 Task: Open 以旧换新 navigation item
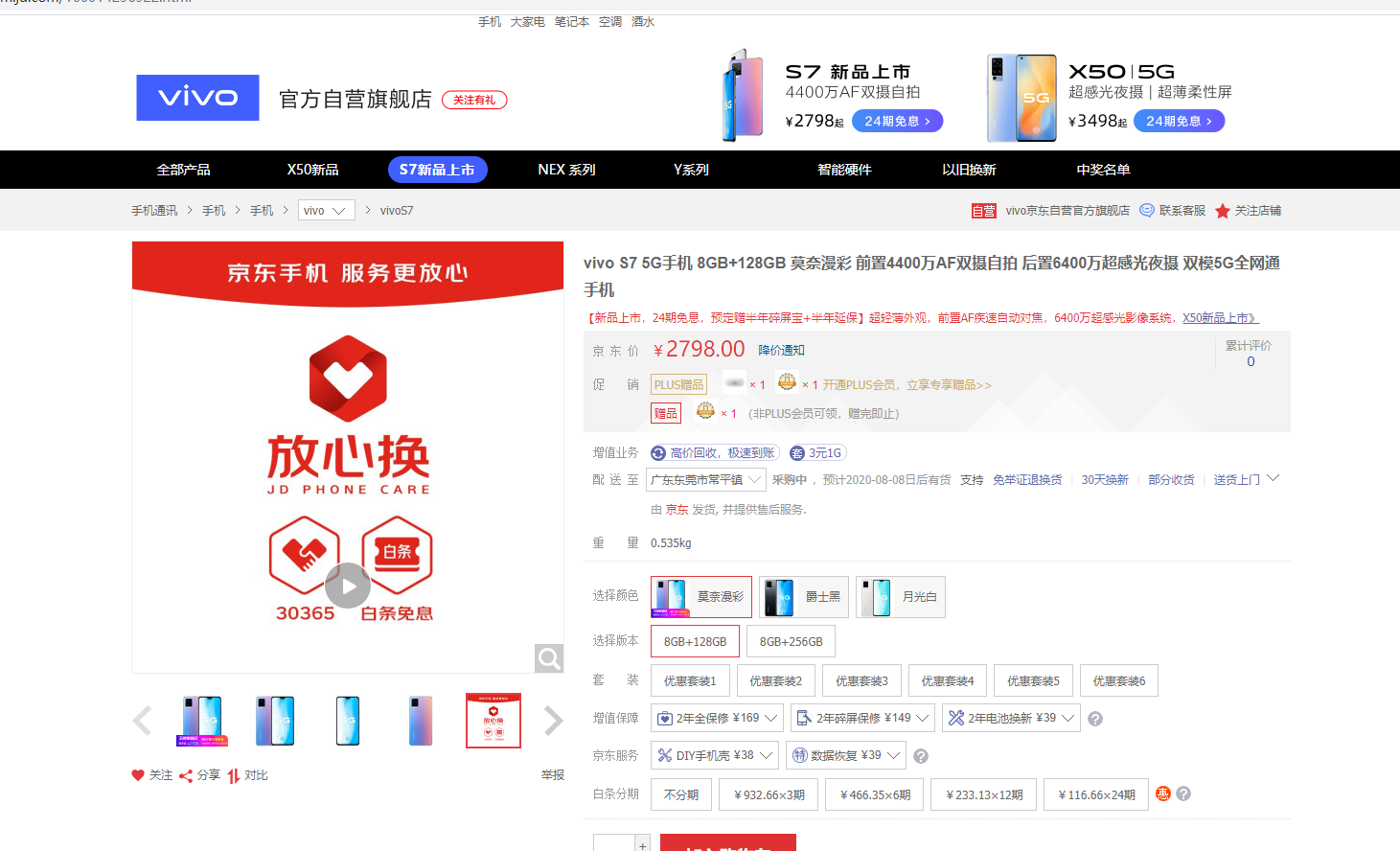pyautogui.click(x=969, y=170)
